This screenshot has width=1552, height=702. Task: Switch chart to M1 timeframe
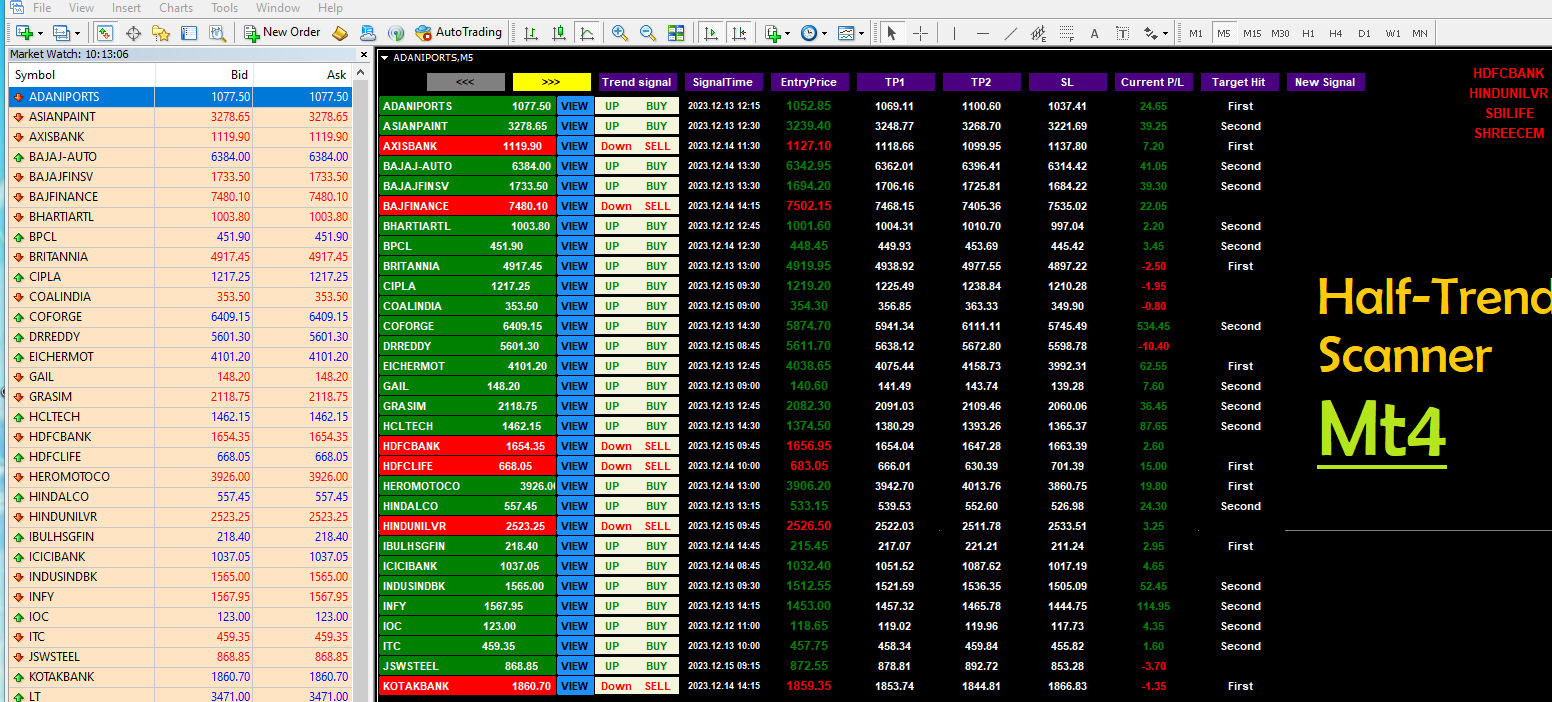pos(1196,33)
